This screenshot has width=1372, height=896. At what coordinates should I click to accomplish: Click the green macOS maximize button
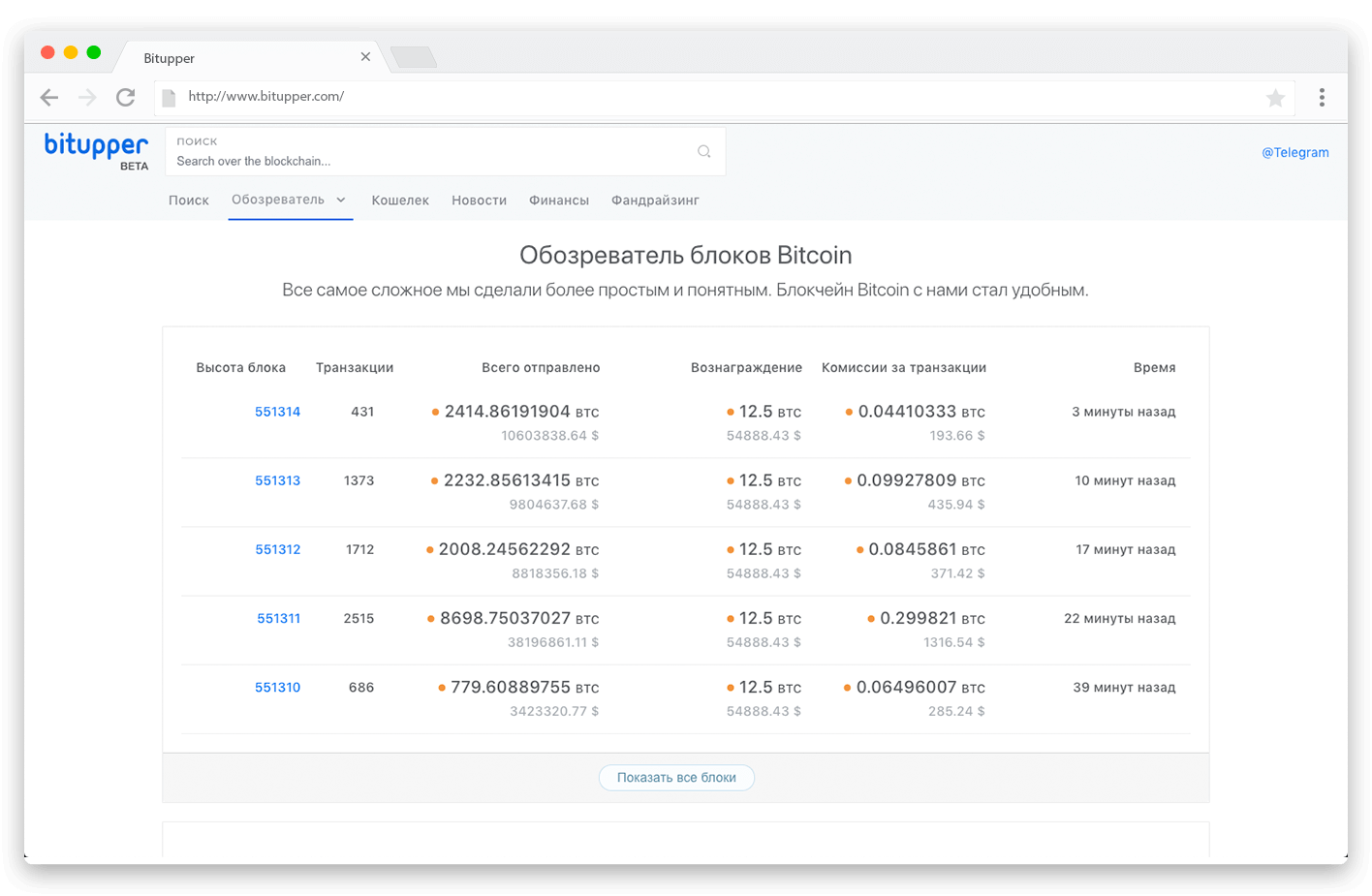[x=94, y=52]
